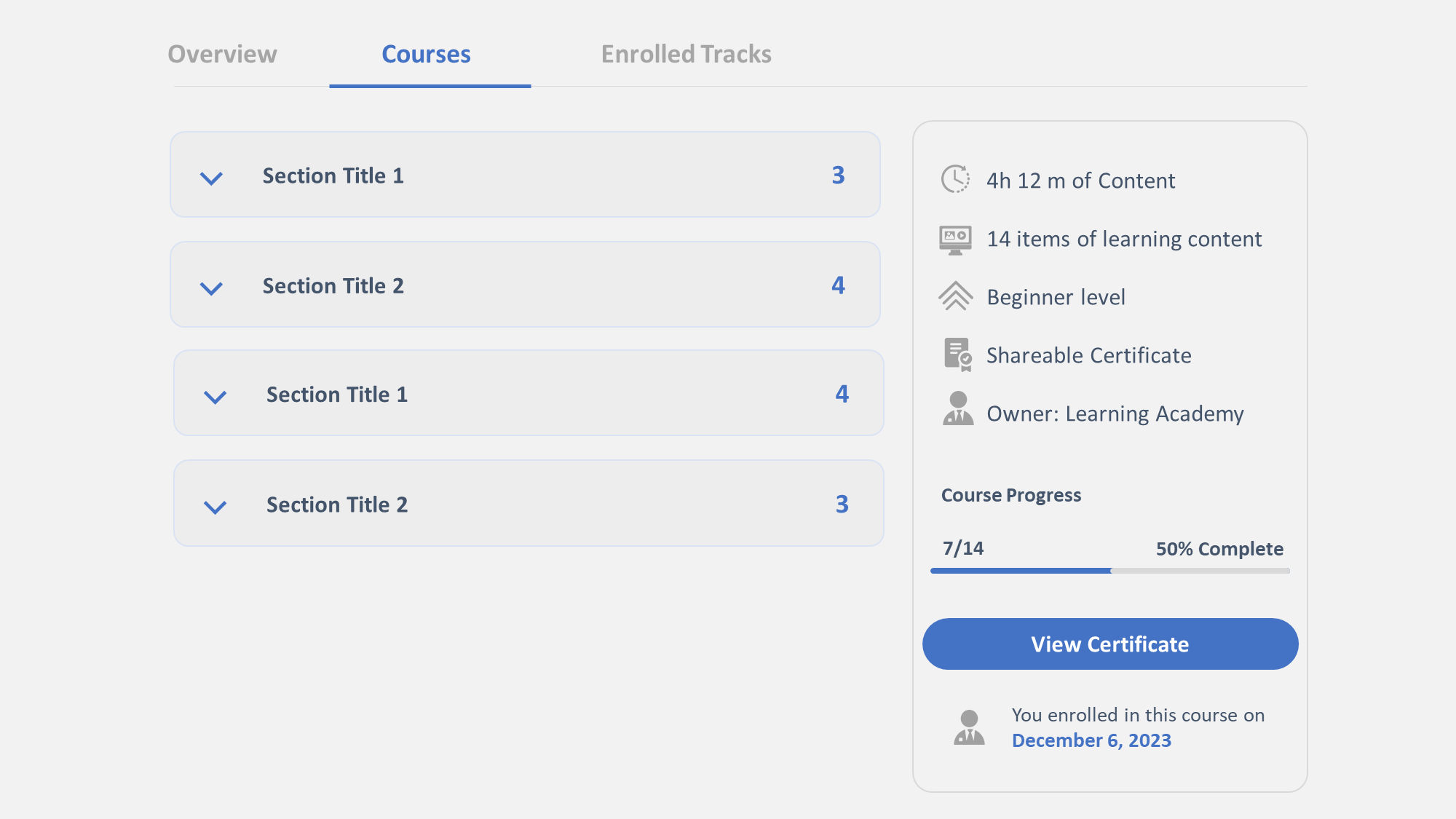The height and width of the screenshot is (819, 1456).
Task: Expand the first Section Title 2 chevron
Action: tap(211, 288)
